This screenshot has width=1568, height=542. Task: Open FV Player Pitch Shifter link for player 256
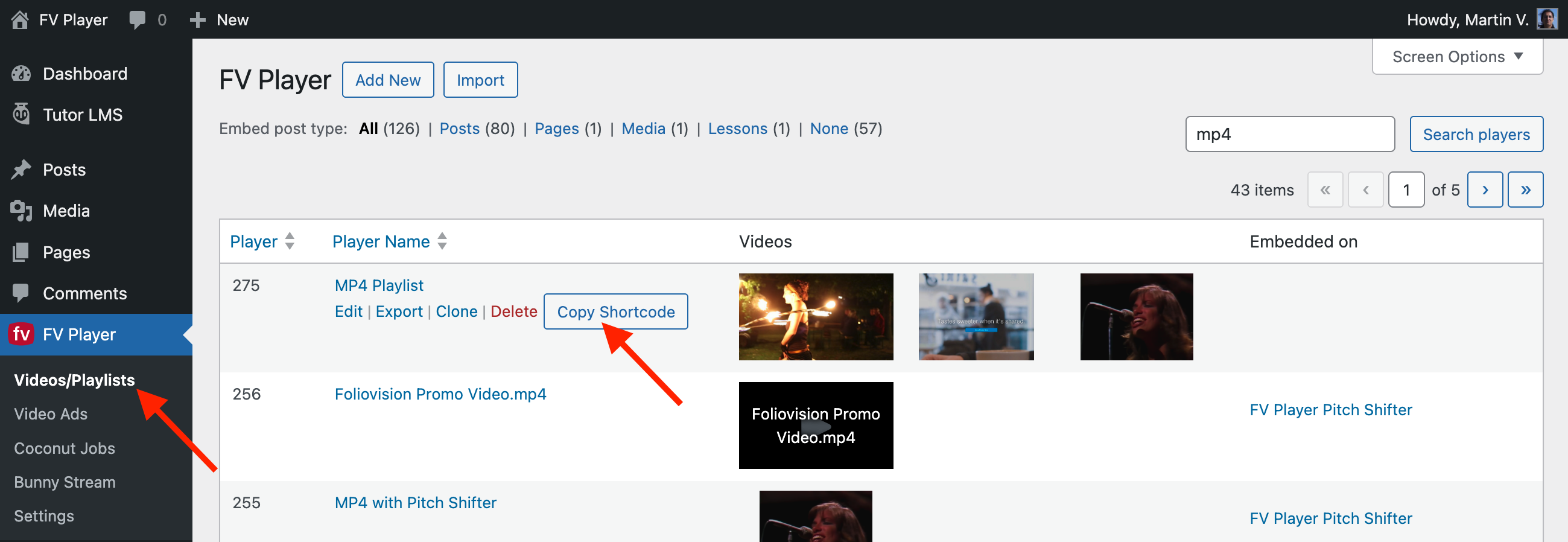1331,410
